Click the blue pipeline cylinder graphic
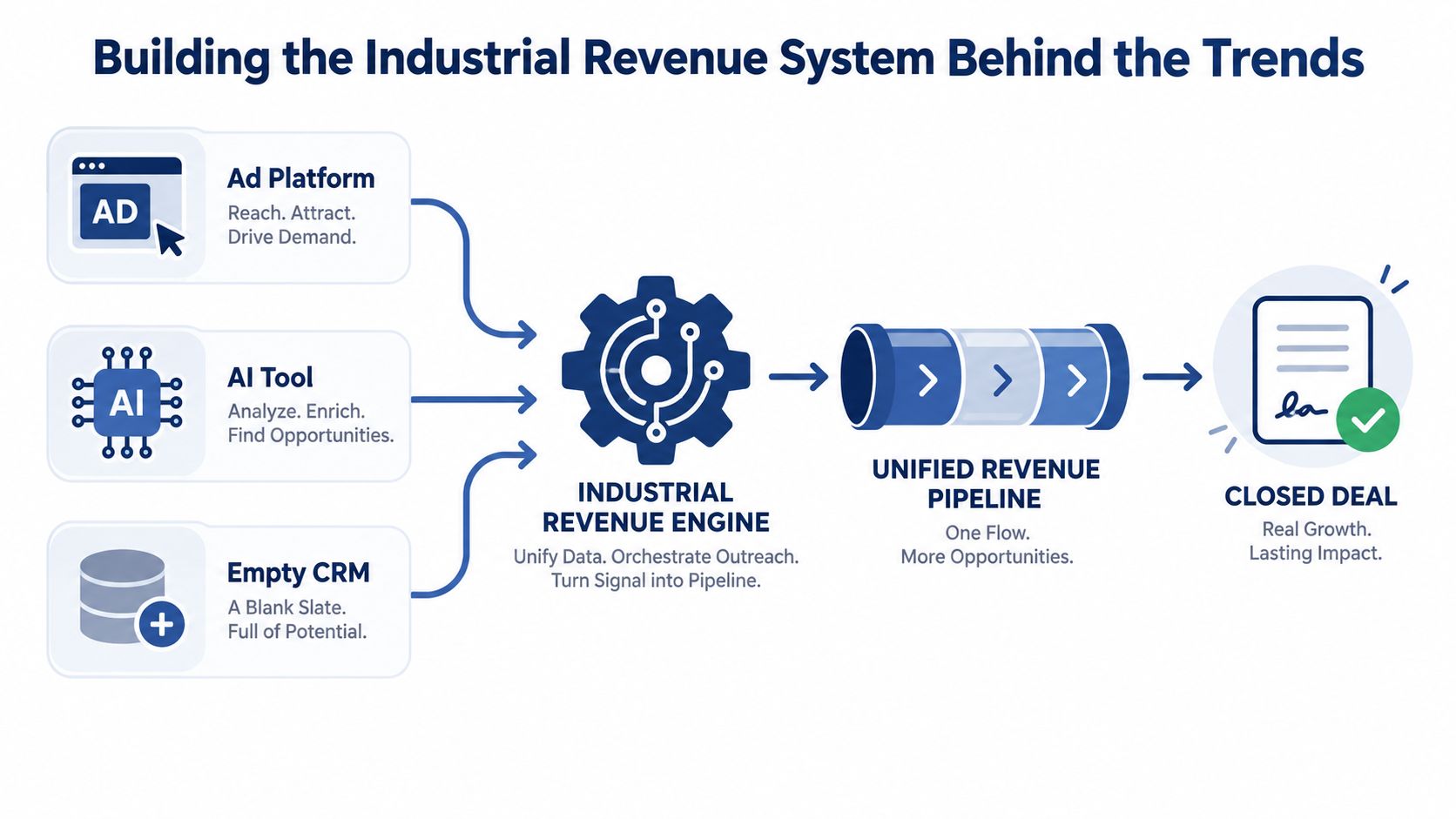The height and width of the screenshot is (819, 1456). [x=985, y=377]
